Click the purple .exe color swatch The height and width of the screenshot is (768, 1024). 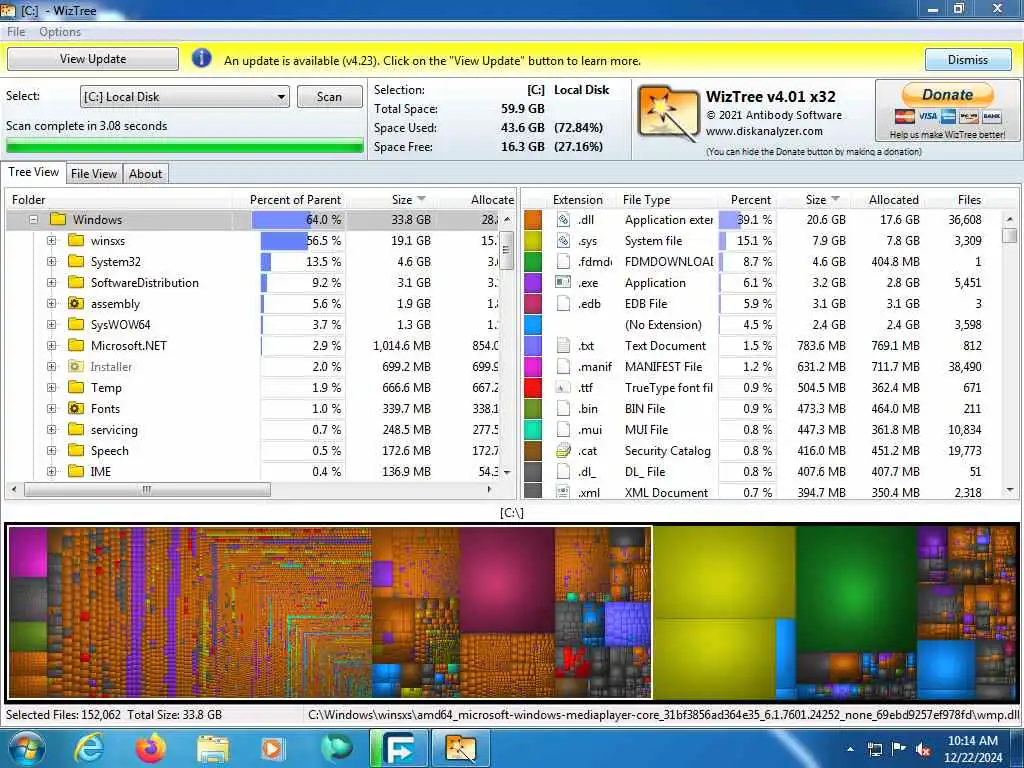534,283
